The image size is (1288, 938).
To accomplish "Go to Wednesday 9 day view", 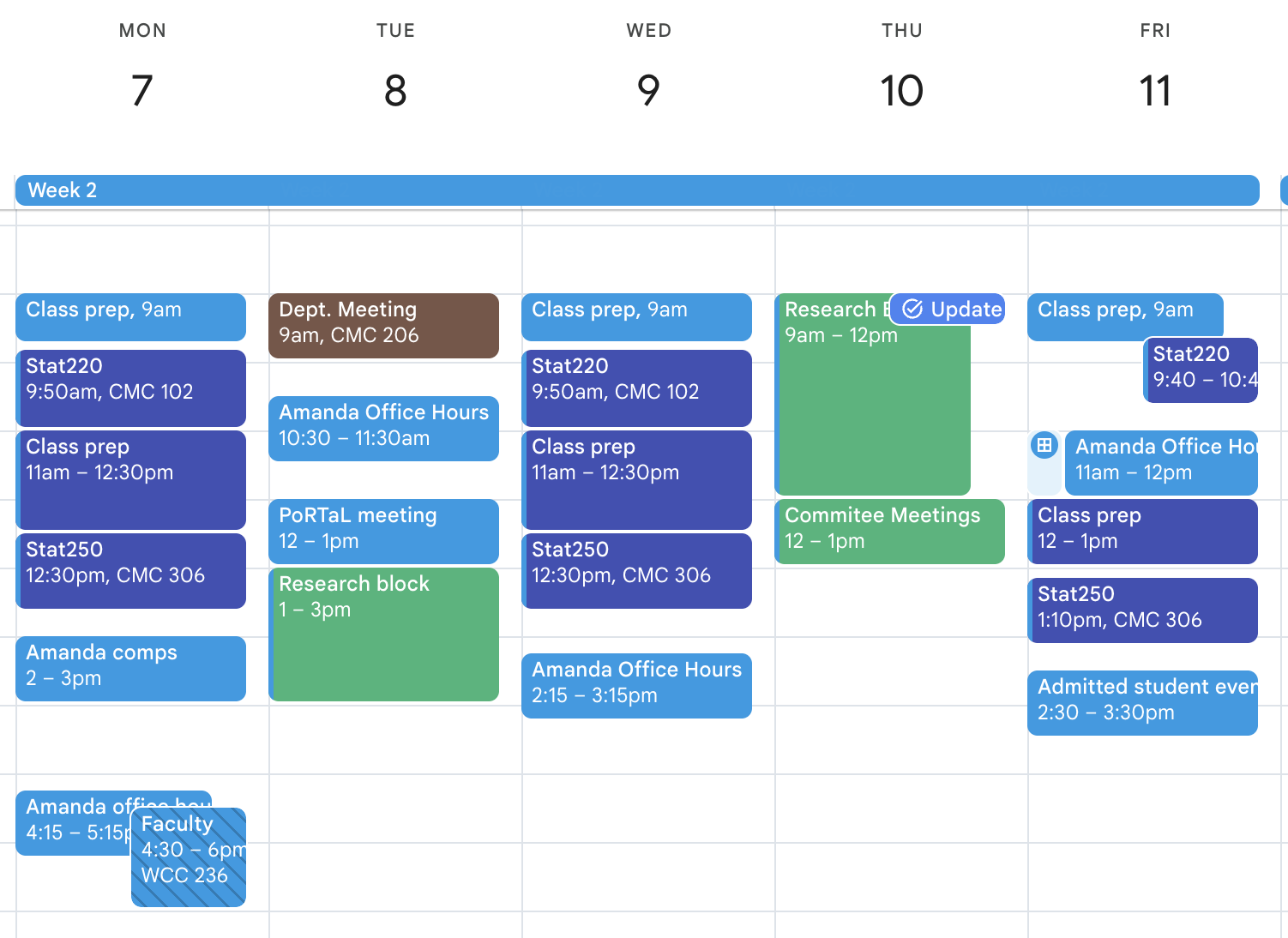I will point(648,90).
